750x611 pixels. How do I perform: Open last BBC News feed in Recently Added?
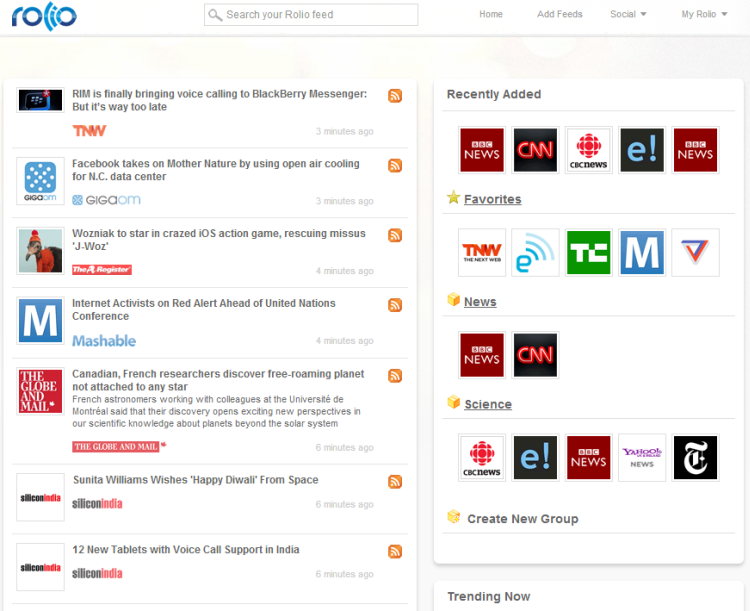[x=695, y=150]
